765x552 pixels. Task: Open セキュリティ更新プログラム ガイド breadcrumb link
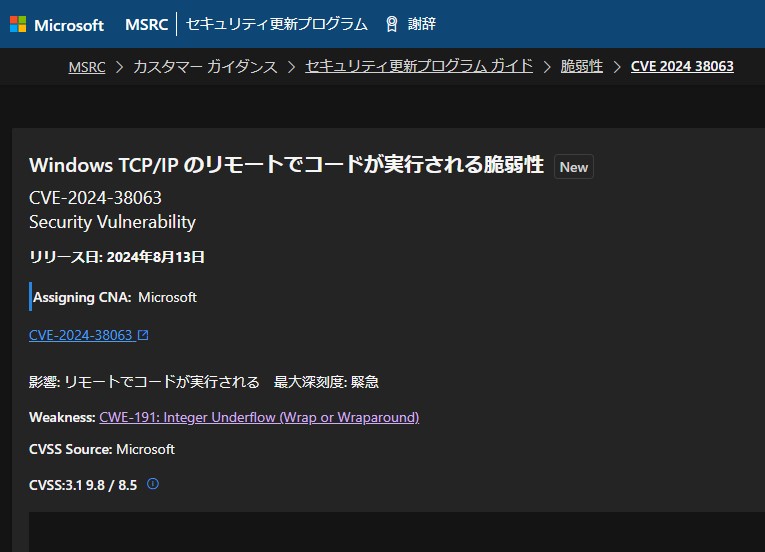(419, 66)
